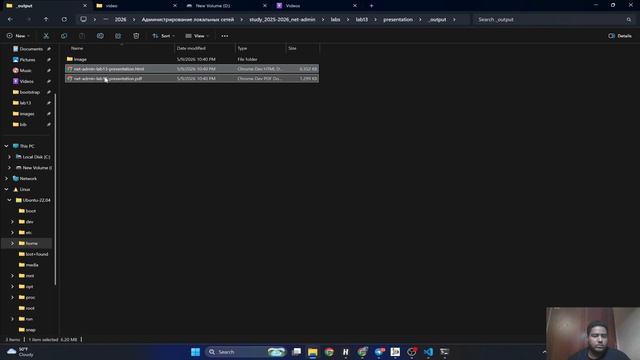Select the image folder row
The height and width of the screenshot is (360, 640).
click(x=192, y=59)
